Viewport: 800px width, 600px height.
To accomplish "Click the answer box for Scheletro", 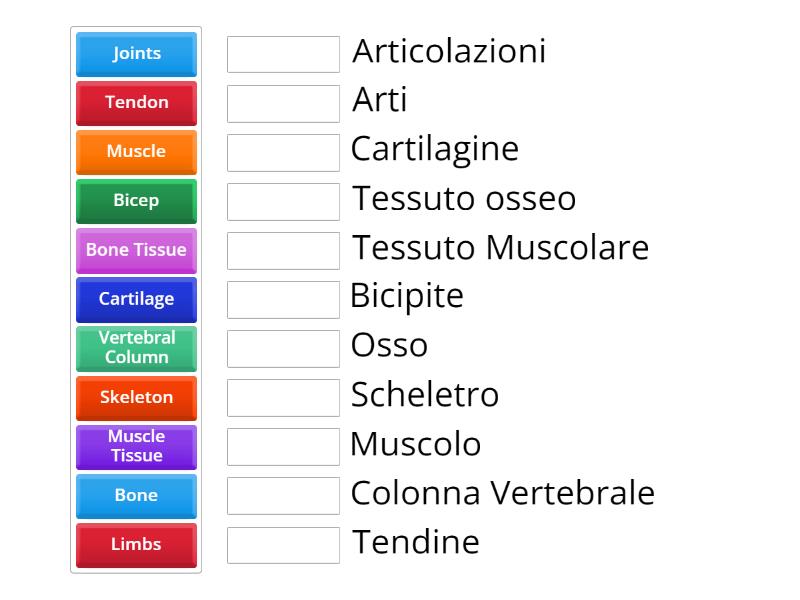I will (x=283, y=397).
